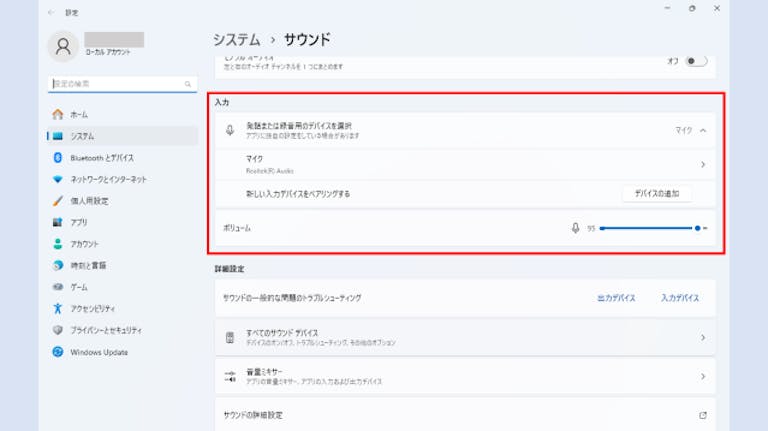Collapse the input device selection chevron

pyautogui.click(x=703, y=130)
